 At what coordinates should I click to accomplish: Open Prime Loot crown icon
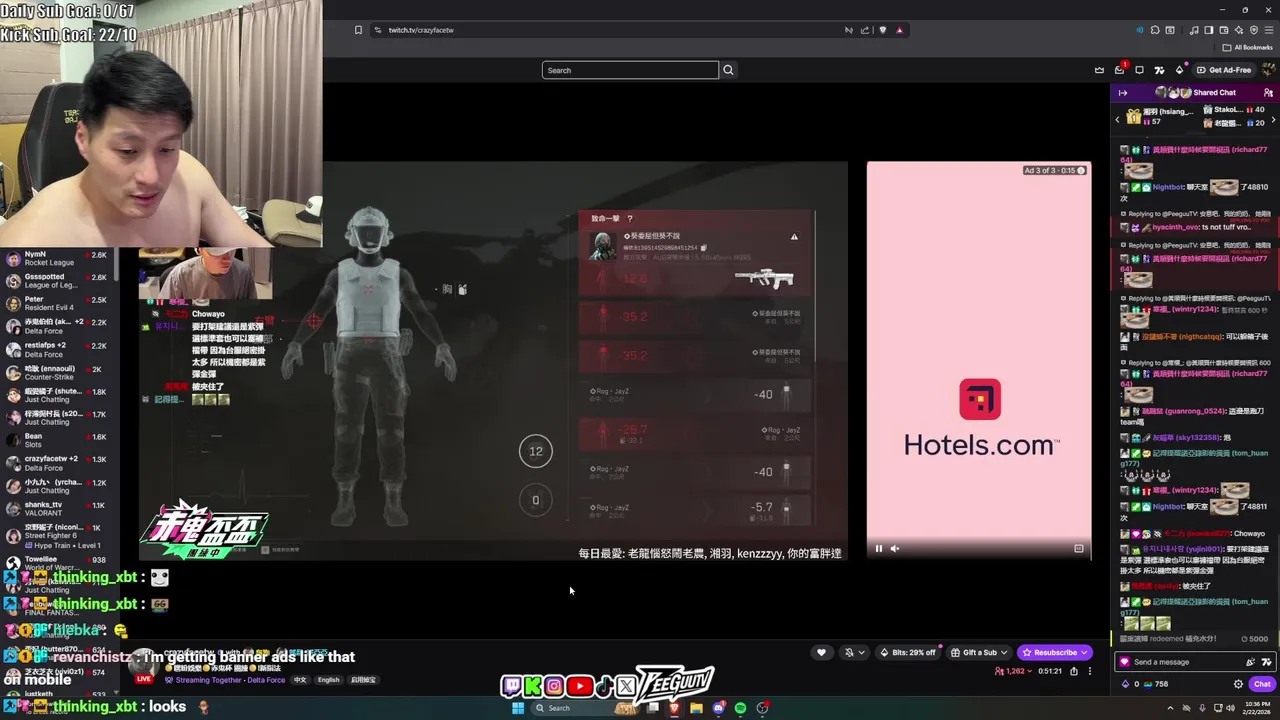point(1100,70)
